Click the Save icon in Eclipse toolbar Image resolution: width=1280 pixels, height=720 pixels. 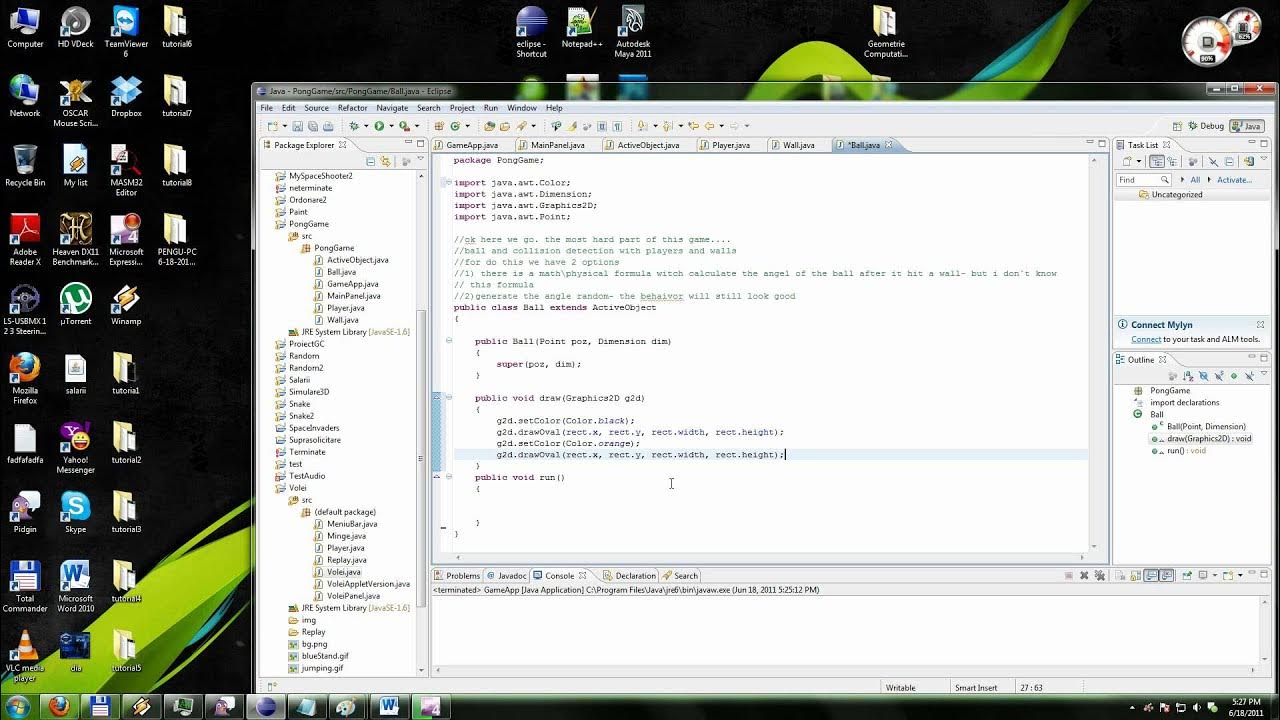coord(297,126)
